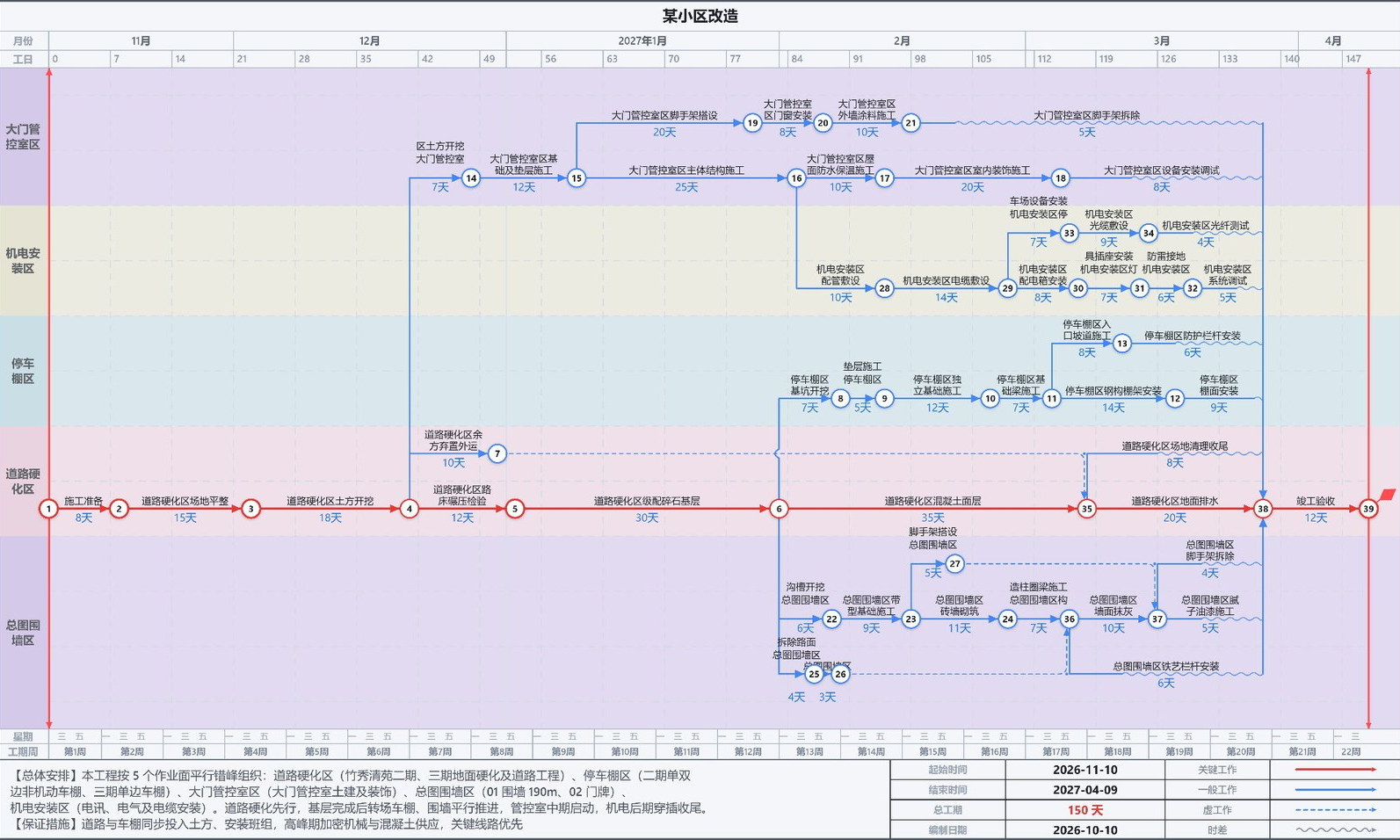Image resolution: width=1400 pixels, height=840 pixels.
Task: Select the 大门管控室区 row header
Action: coord(24,137)
